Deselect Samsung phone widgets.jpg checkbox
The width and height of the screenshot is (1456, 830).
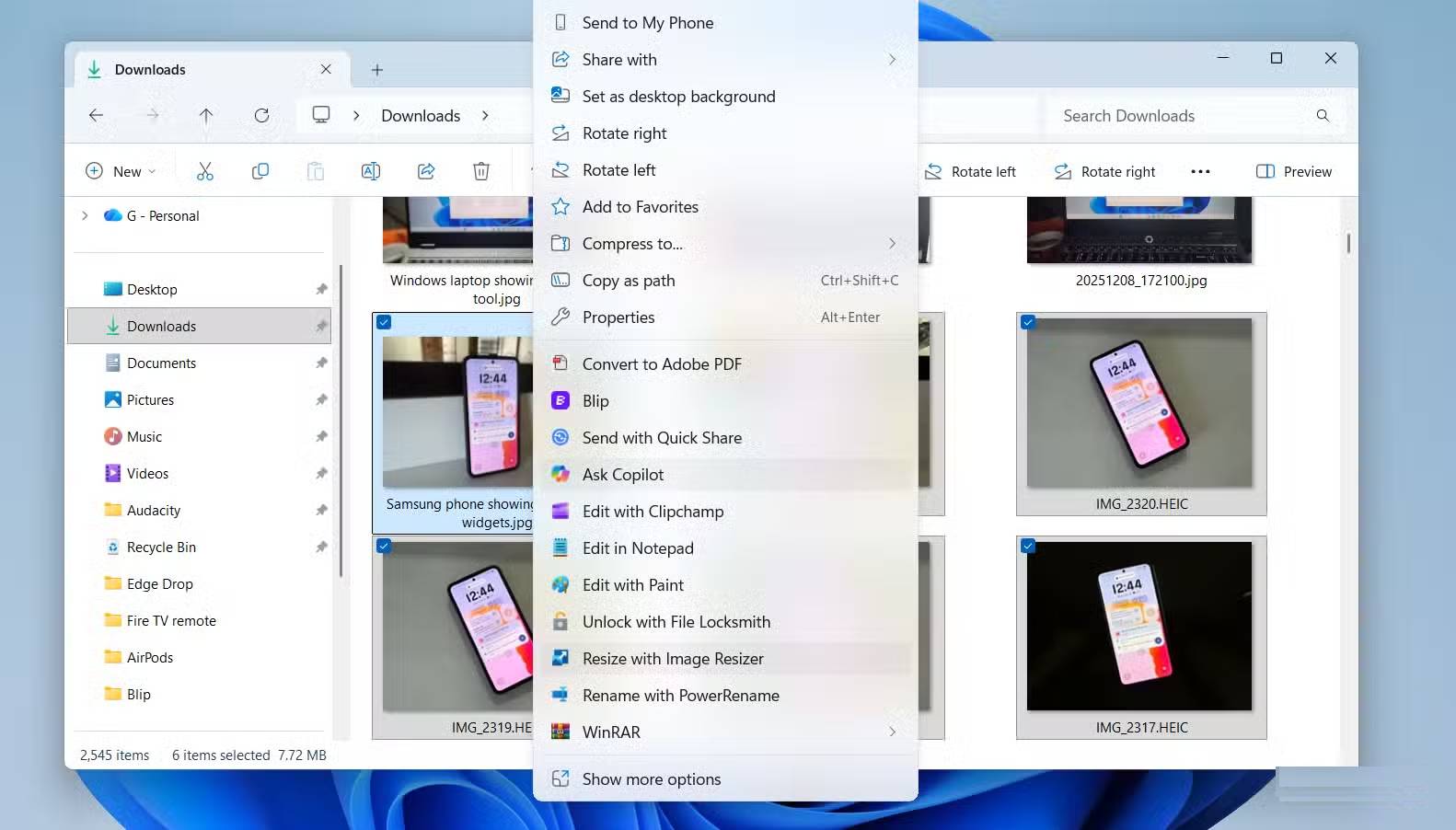tap(384, 322)
